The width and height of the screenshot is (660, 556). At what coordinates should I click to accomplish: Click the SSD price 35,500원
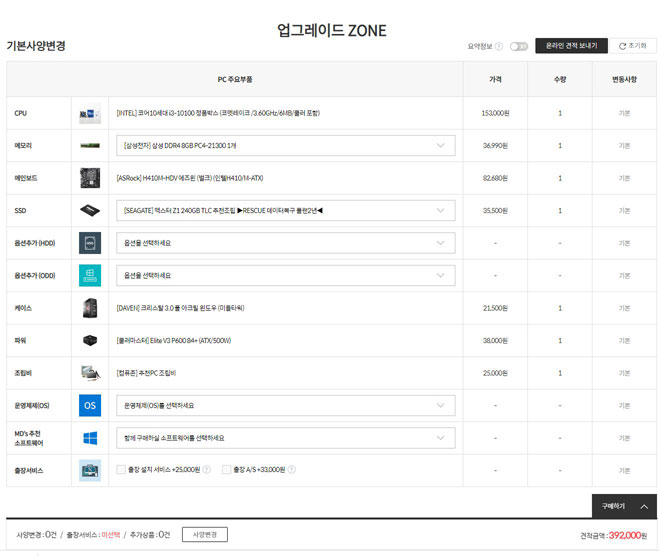click(495, 210)
